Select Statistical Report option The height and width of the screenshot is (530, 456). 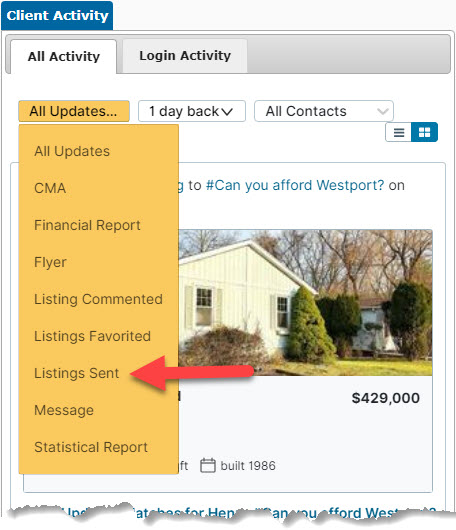tap(91, 447)
